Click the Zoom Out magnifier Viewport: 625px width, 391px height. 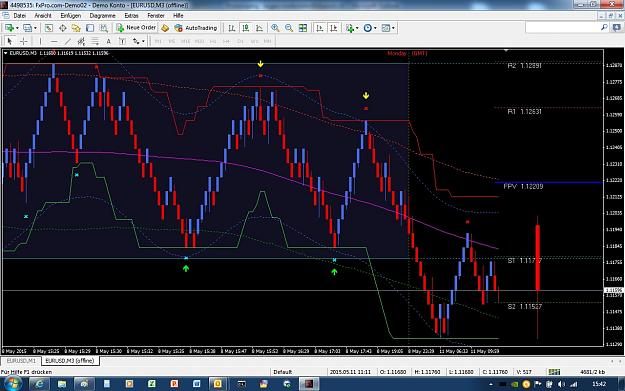point(289,28)
